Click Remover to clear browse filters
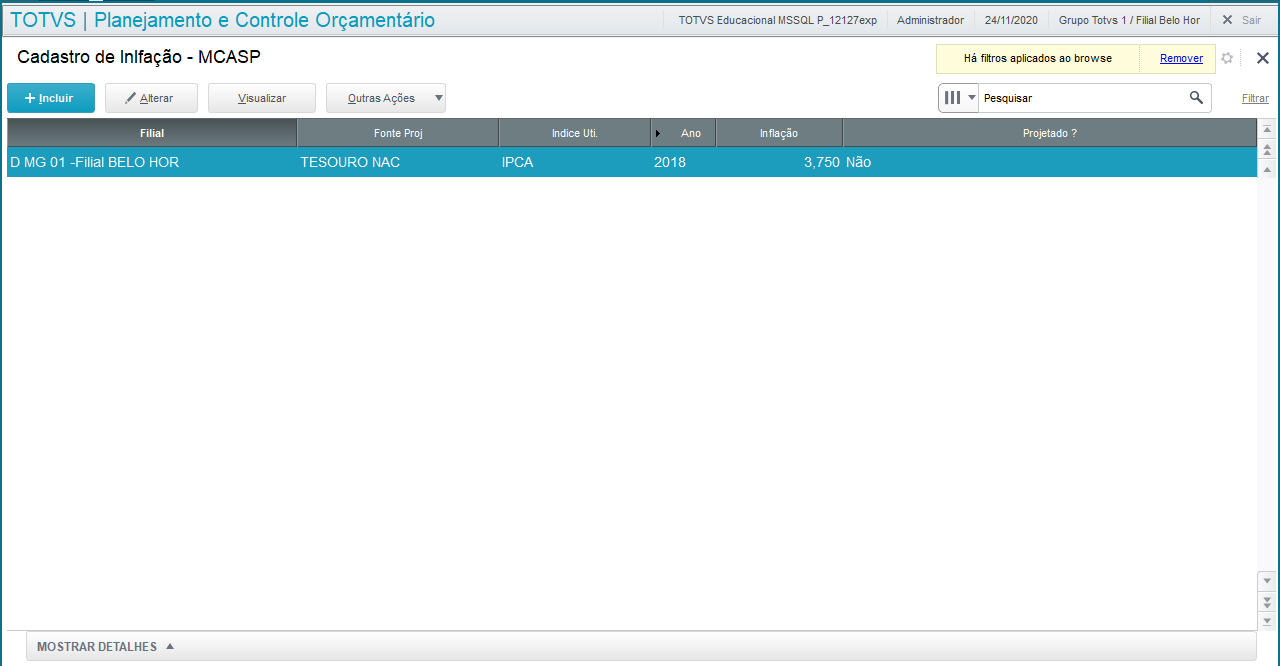The height and width of the screenshot is (666, 1280). tap(1181, 58)
